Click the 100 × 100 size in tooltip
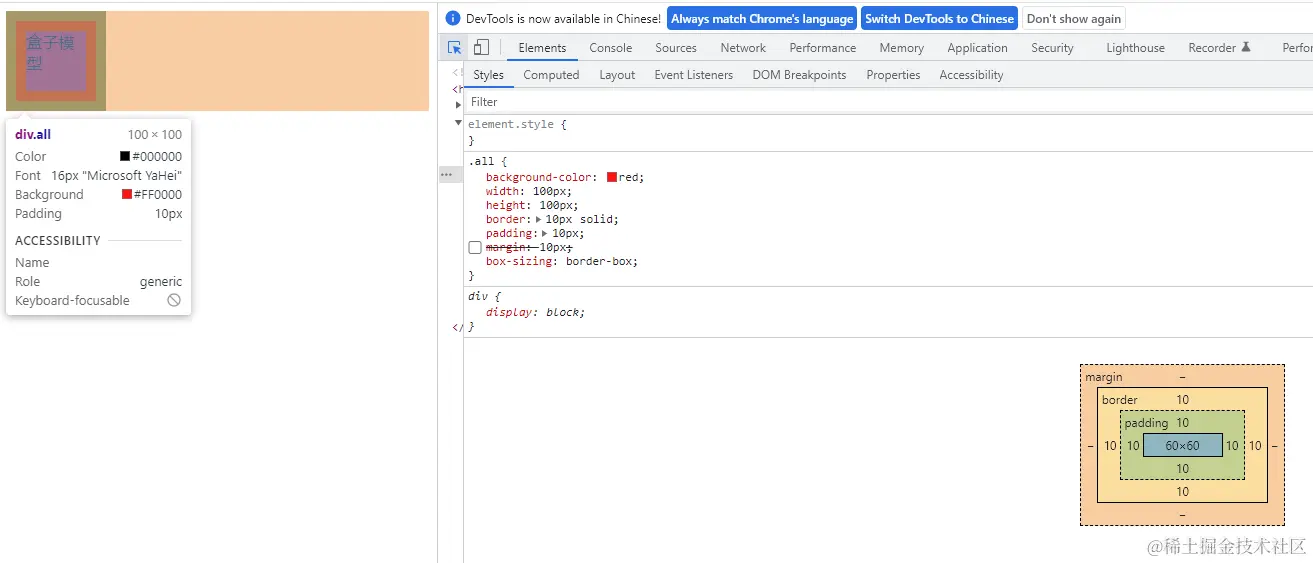 [155, 134]
